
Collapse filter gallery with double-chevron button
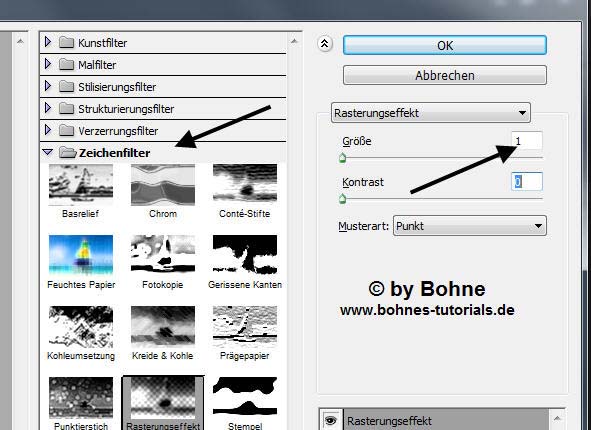point(325,44)
